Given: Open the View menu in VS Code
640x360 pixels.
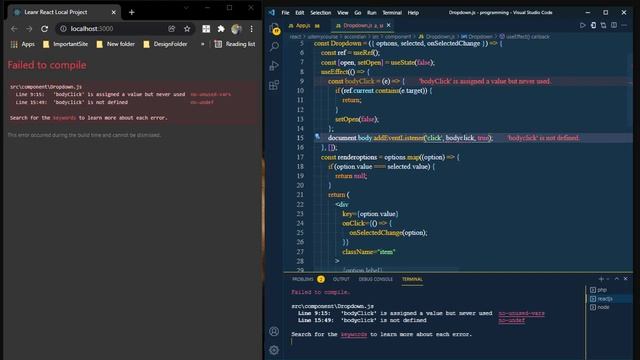Looking at the screenshot, I should pyautogui.click(x=342, y=13).
